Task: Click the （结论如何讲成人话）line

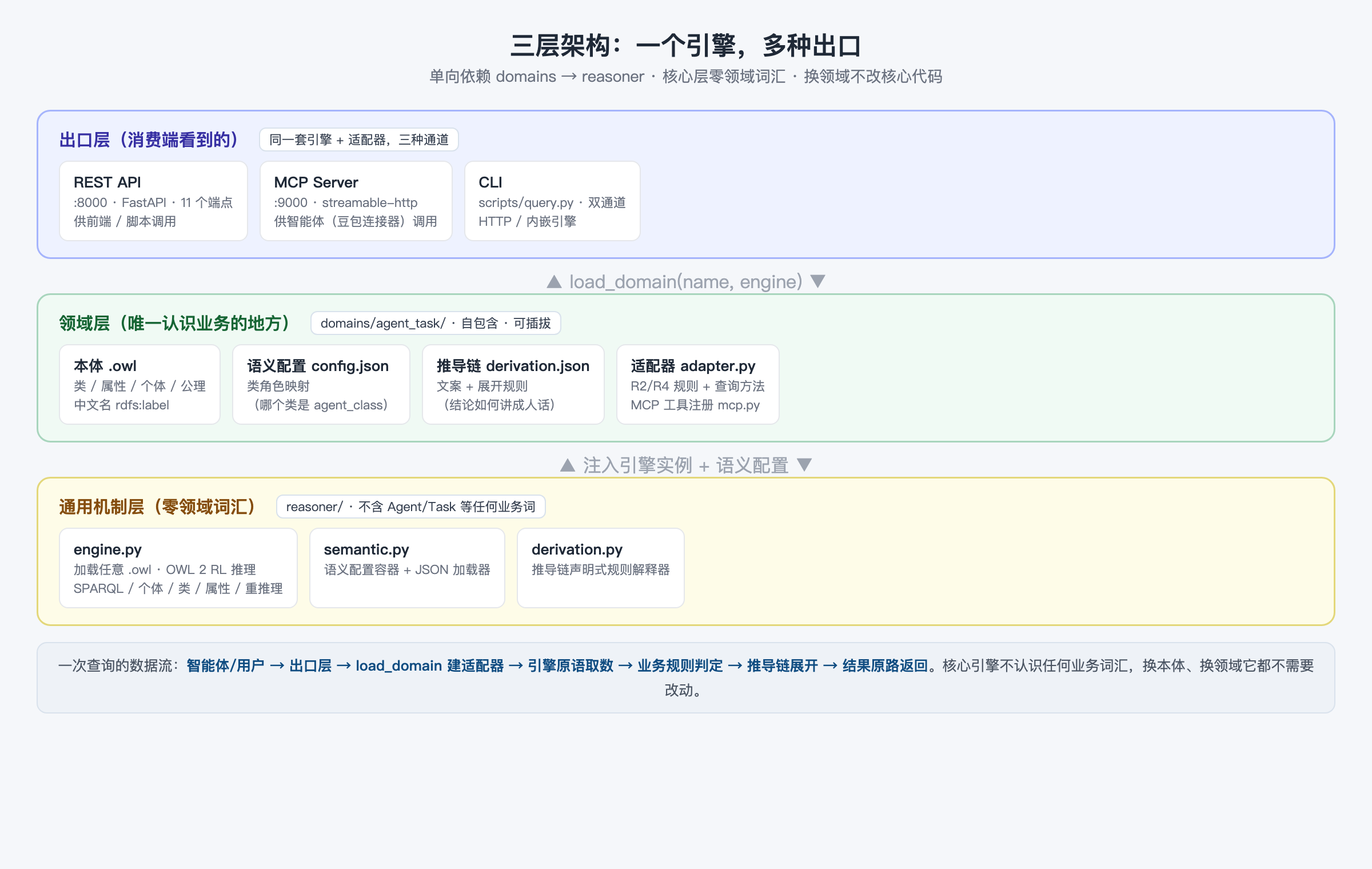Action: pos(498,405)
